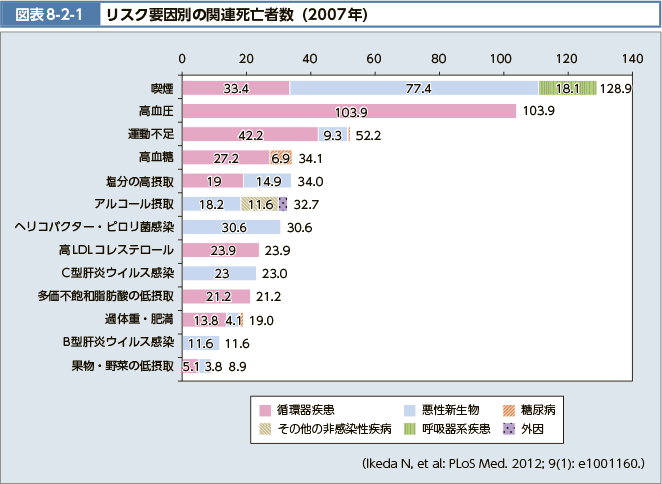
Task: Click the green striped 呼吸器系疾患 legend swatch
Action: coord(410,428)
